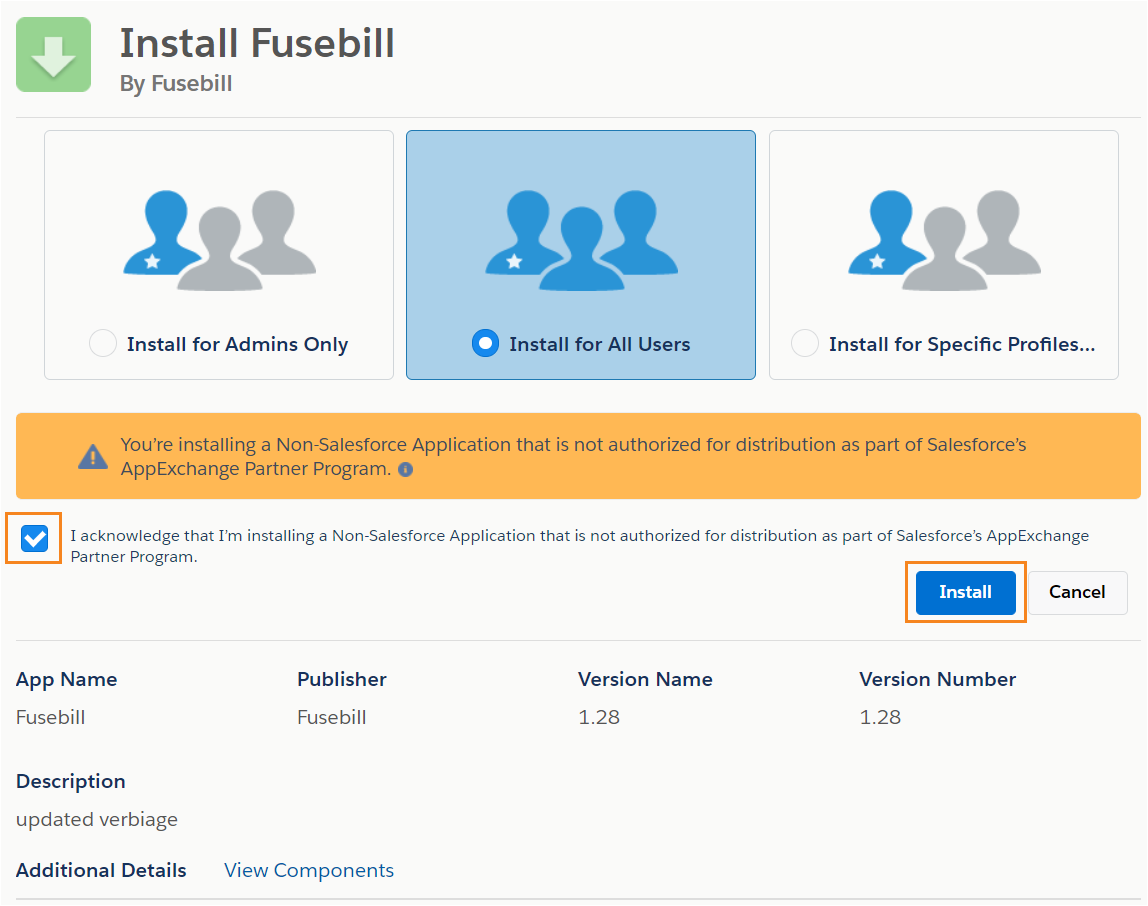This screenshot has width=1148, height=906.
Task: Click the warning triangle icon in orange banner
Action: click(93, 456)
